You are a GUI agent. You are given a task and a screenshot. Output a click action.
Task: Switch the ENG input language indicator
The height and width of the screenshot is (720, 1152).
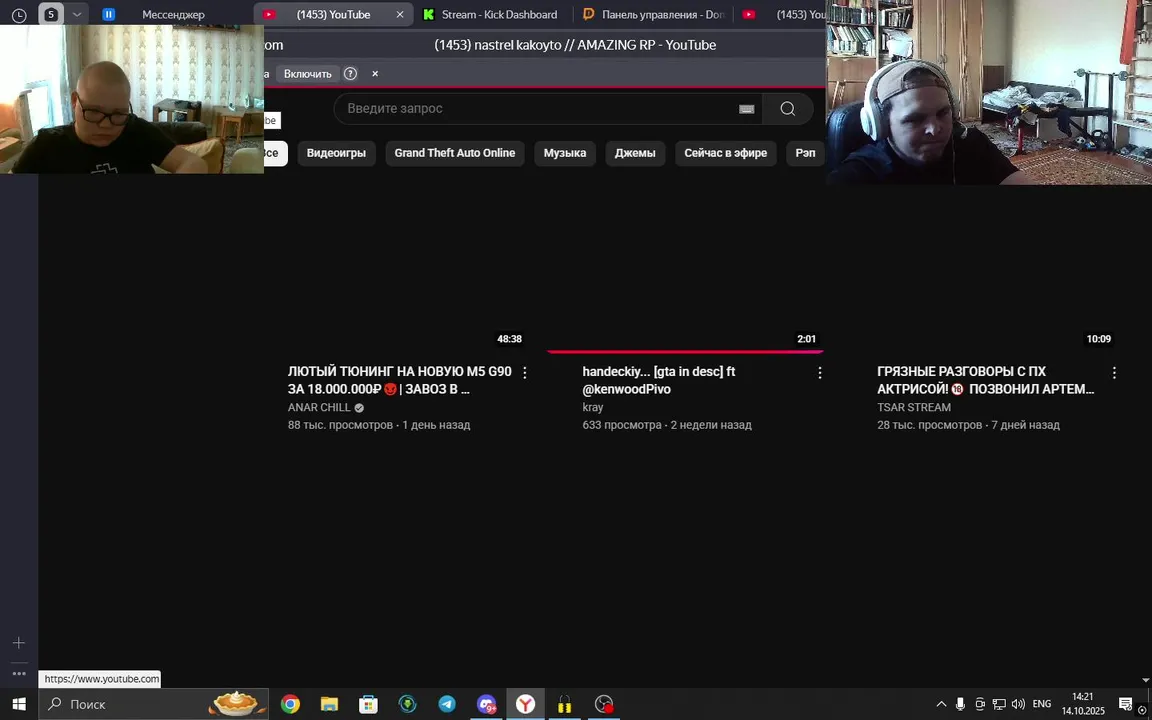pyautogui.click(x=1042, y=705)
